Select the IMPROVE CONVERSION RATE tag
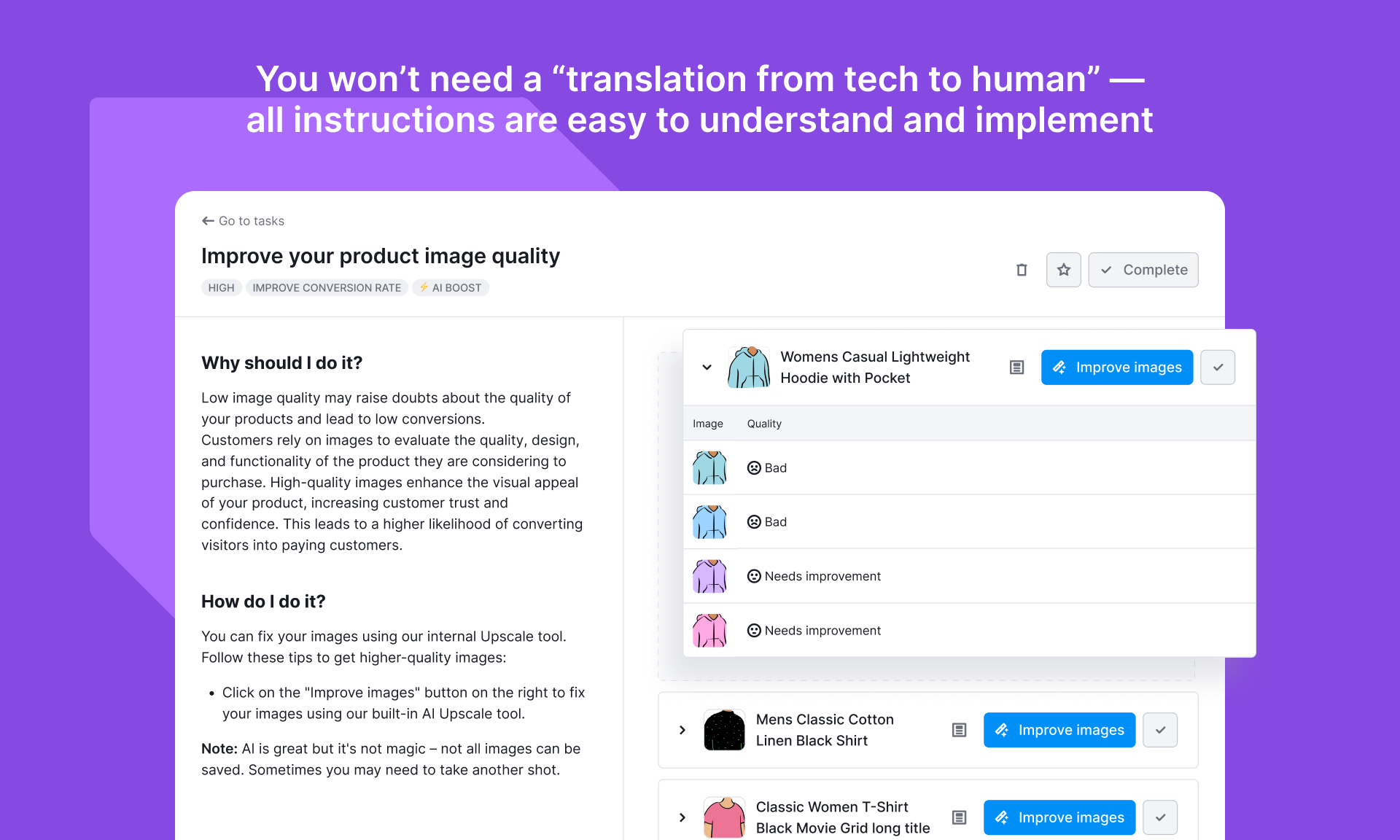 326,288
